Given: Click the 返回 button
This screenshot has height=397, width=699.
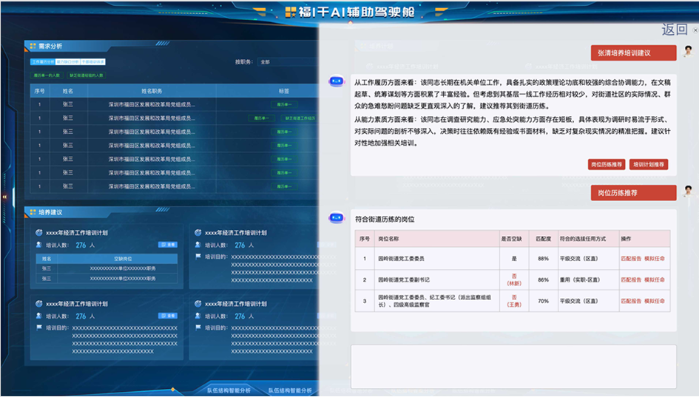Looking at the screenshot, I should click(x=674, y=29).
